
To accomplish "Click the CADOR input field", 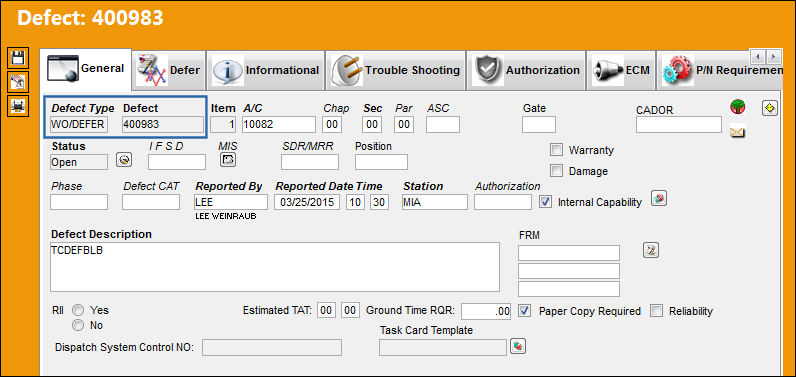I will coord(679,124).
